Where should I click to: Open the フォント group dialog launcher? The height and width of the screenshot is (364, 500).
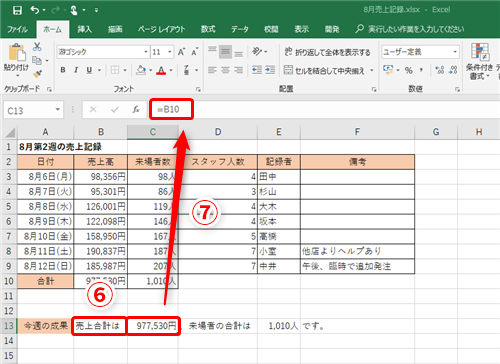pos(198,89)
